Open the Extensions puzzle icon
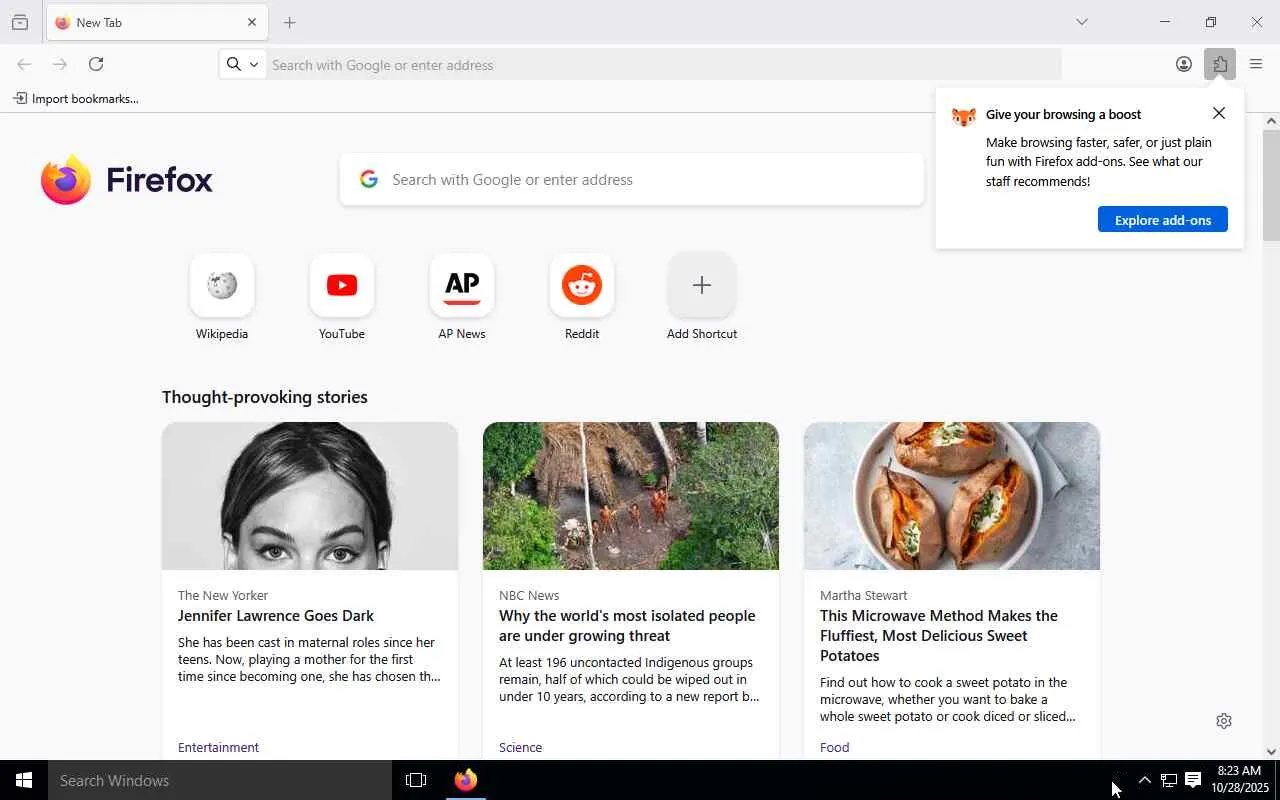The height and width of the screenshot is (800, 1280). click(x=1220, y=64)
